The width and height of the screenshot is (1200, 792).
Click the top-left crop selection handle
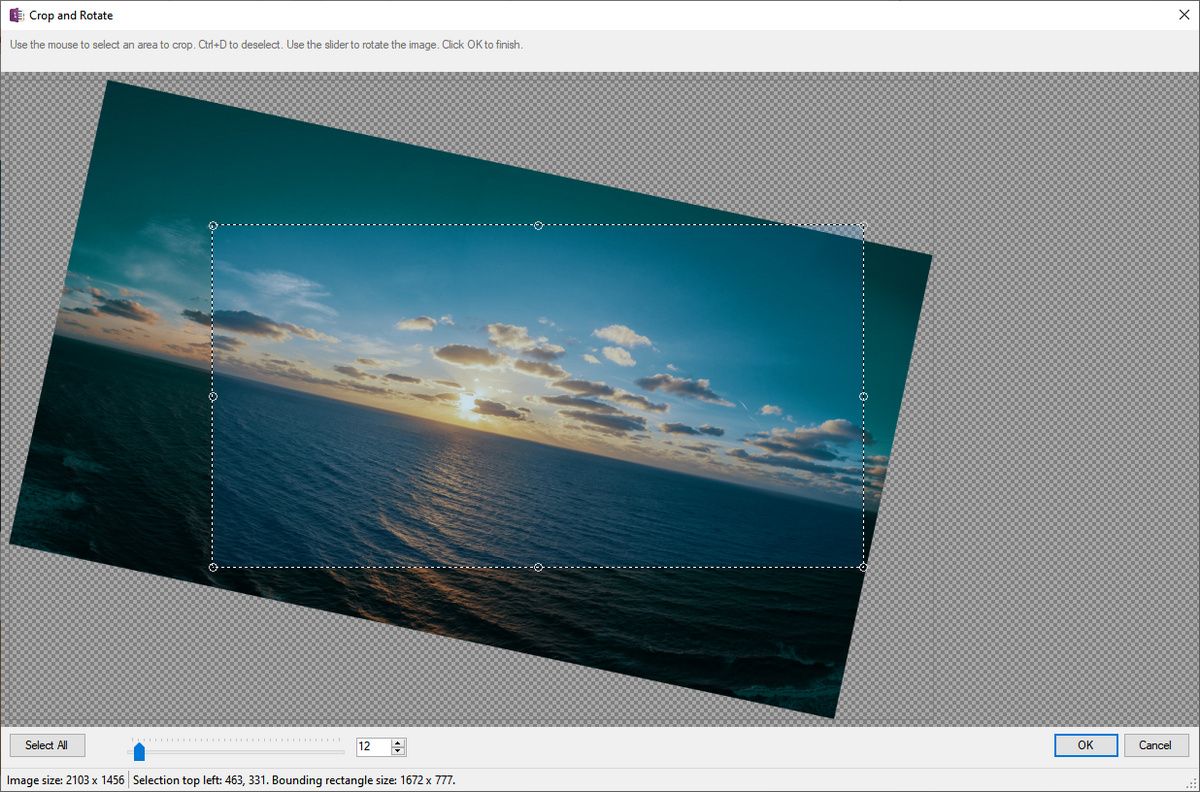click(x=213, y=226)
